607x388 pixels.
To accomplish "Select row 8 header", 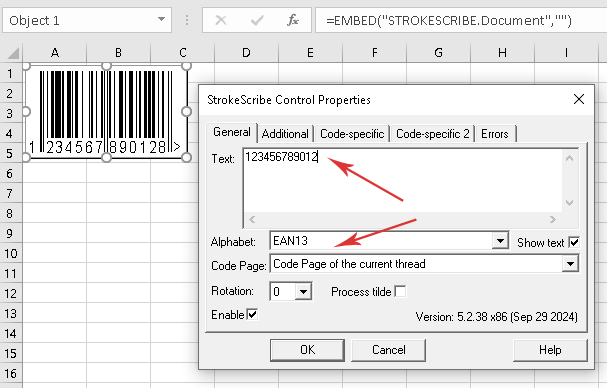I will point(10,214).
